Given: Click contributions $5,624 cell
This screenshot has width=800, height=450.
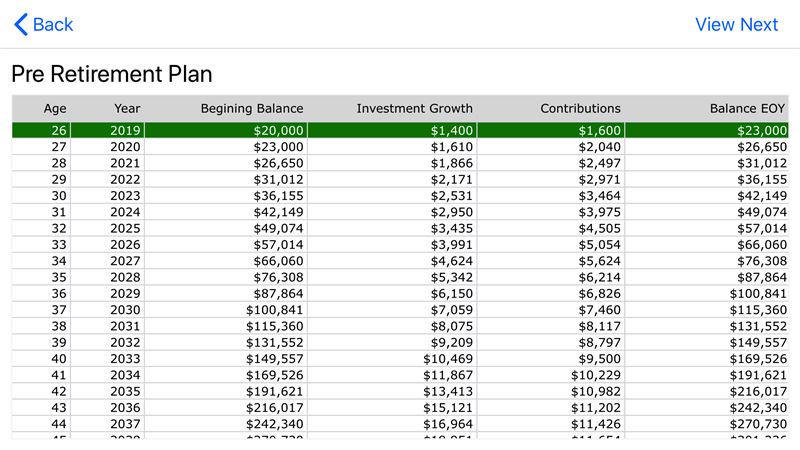Looking at the screenshot, I should [x=551, y=261].
